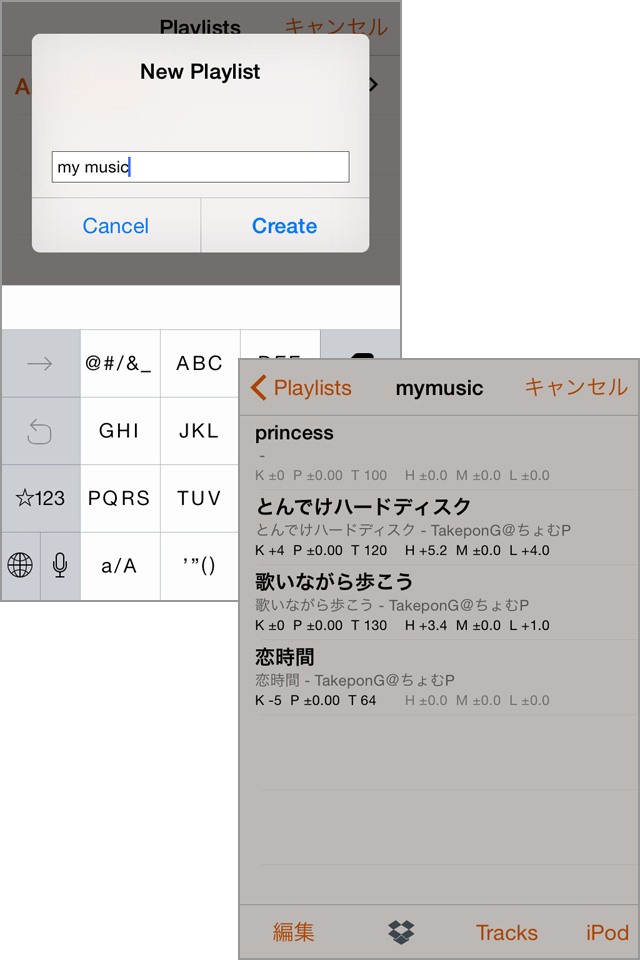Select the 恋時間 track
The width and height of the screenshot is (640, 960).
(x=438, y=677)
